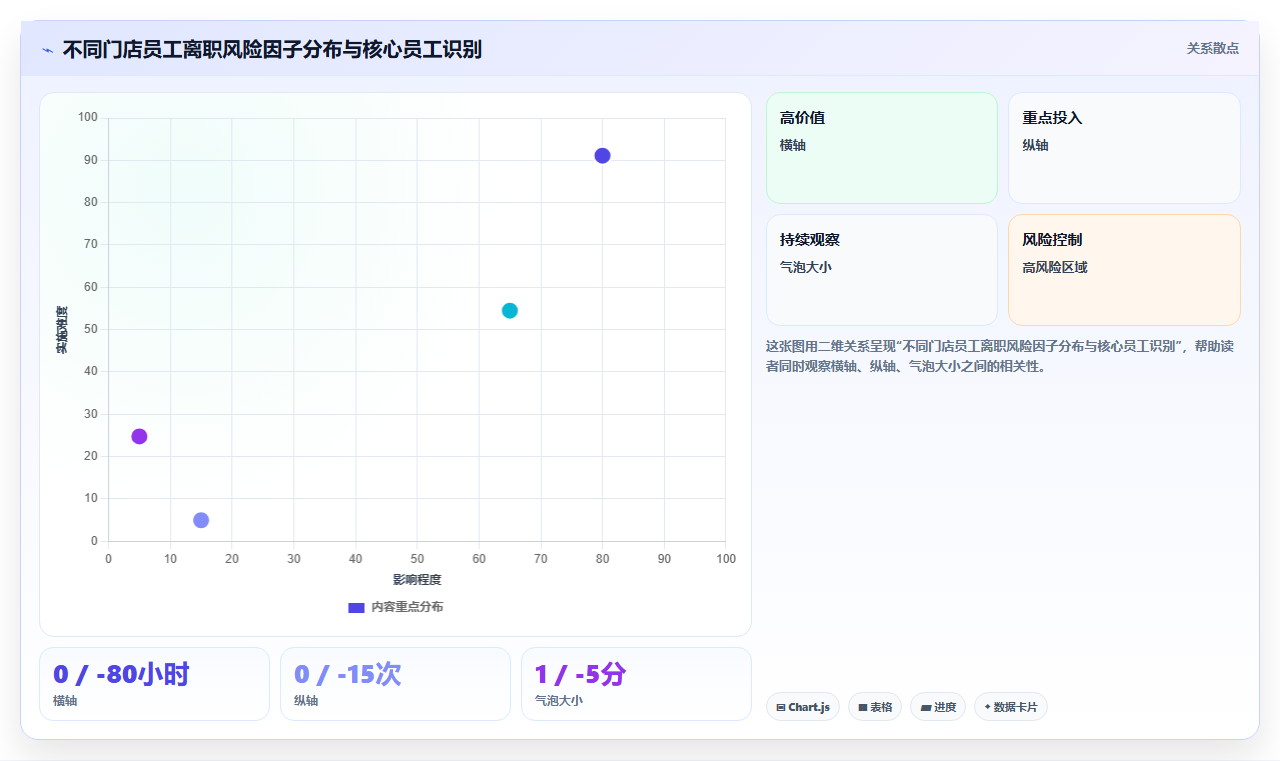Click the 50 label on the x-axis
This screenshot has width=1280, height=761.
417,559
